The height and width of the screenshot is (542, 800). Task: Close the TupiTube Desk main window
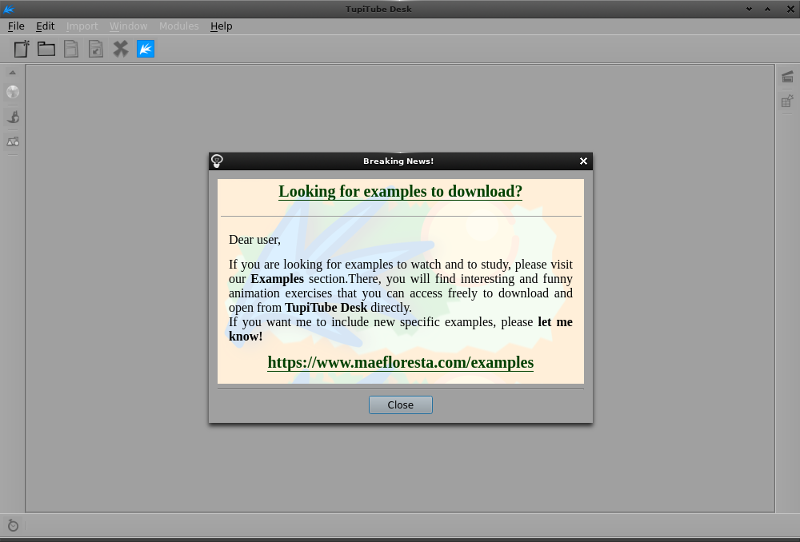790,9
